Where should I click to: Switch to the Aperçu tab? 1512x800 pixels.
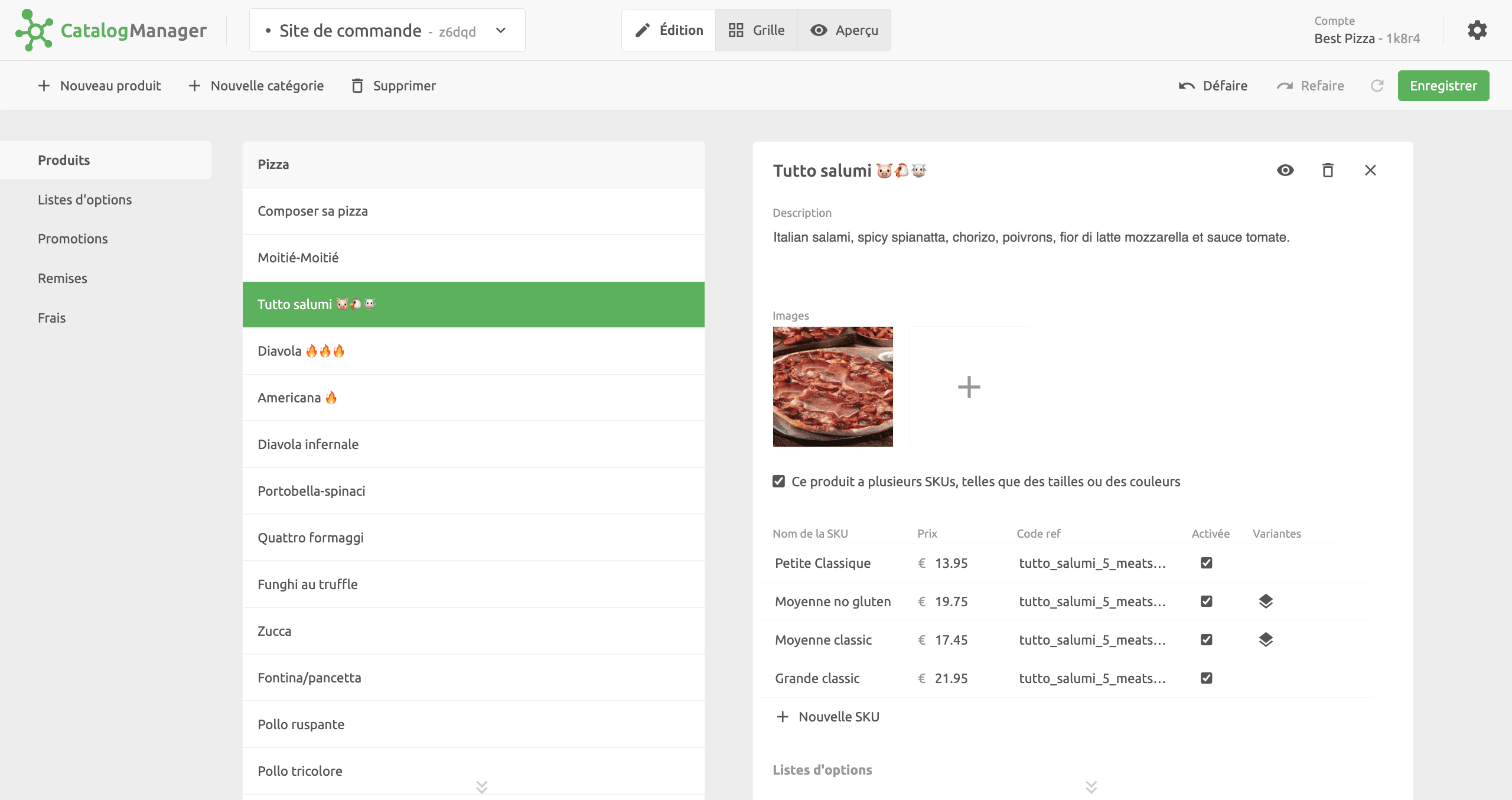pyautogui.click(x=844, y=30)
